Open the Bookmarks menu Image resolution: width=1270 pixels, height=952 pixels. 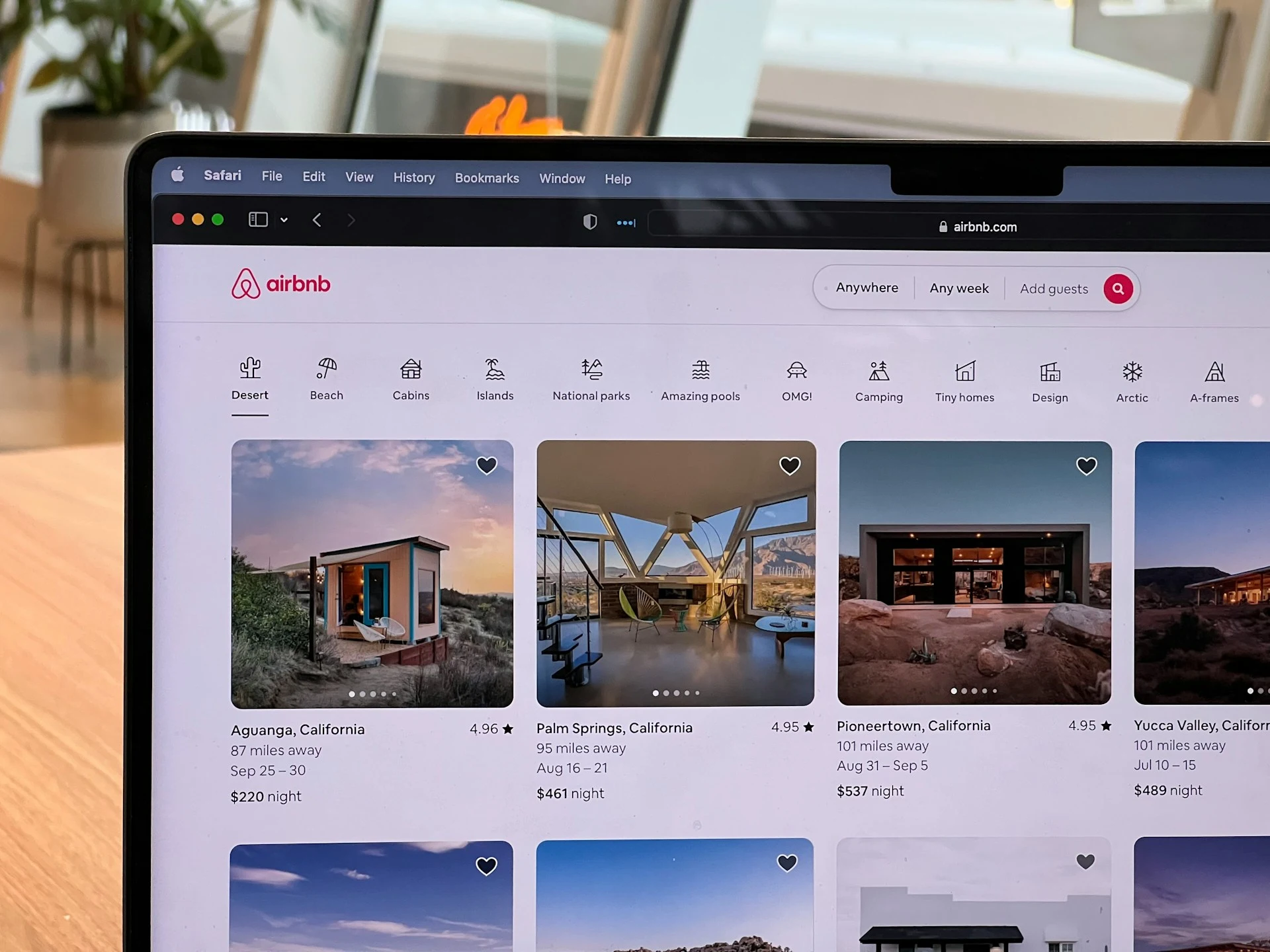pos(486,178)
